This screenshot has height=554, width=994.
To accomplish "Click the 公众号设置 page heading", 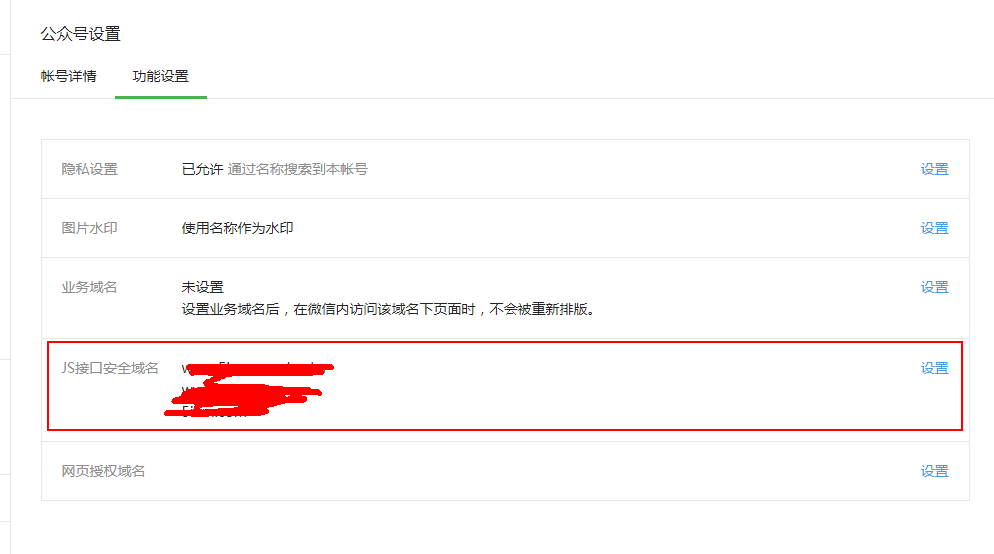I will click(x=81, y=34).
